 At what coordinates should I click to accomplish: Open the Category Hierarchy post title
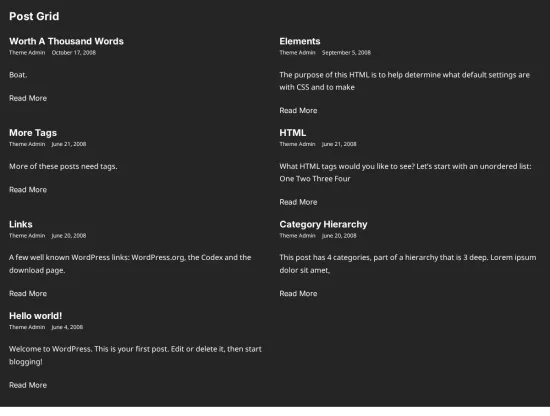pyautogui.click(x=323, y=224)
